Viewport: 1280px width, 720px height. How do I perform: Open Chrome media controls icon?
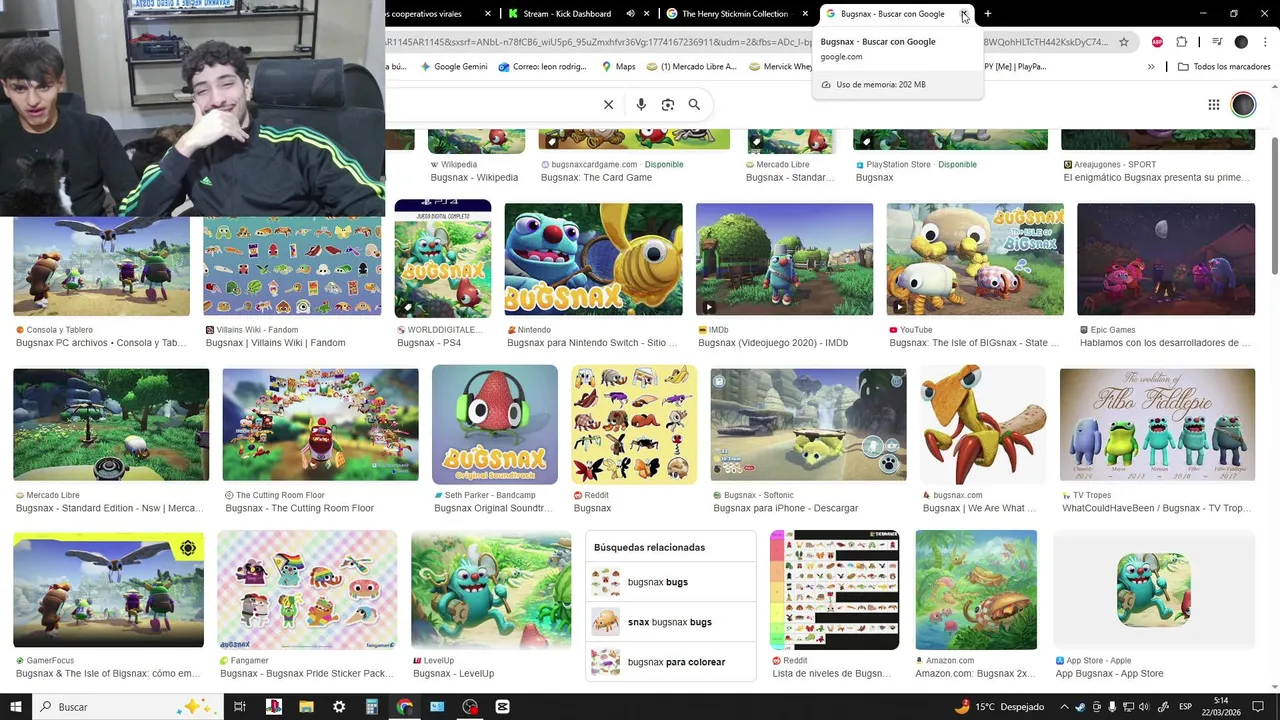[1217, 42]
